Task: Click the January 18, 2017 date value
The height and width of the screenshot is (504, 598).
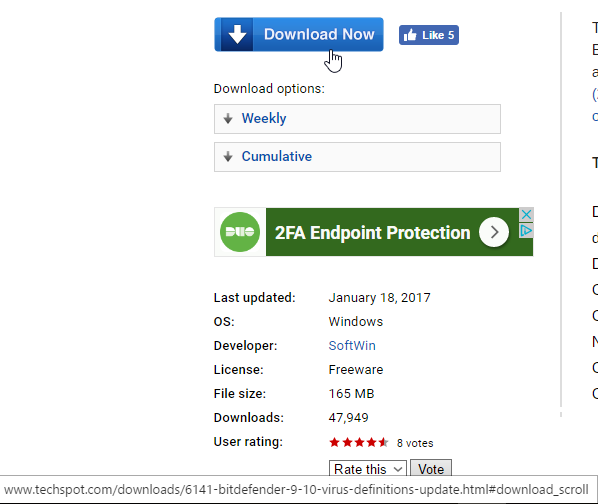Action: point(379,298)
